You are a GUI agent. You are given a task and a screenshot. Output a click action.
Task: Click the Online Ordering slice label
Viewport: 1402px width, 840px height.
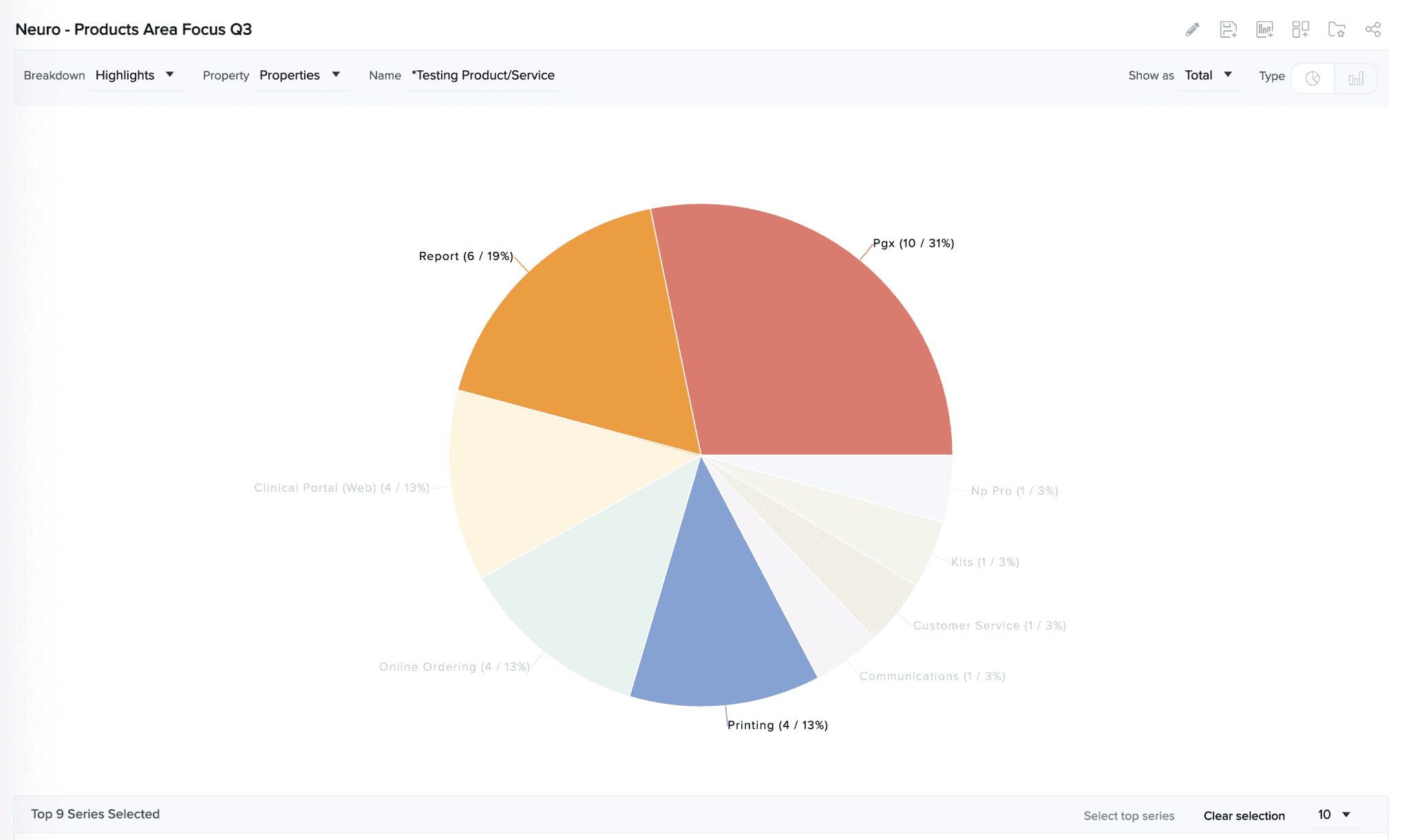tap(454, 667)
